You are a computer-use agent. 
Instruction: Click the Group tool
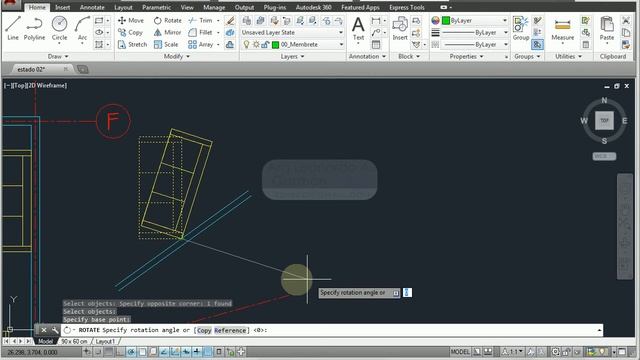[x=521, y=29]
